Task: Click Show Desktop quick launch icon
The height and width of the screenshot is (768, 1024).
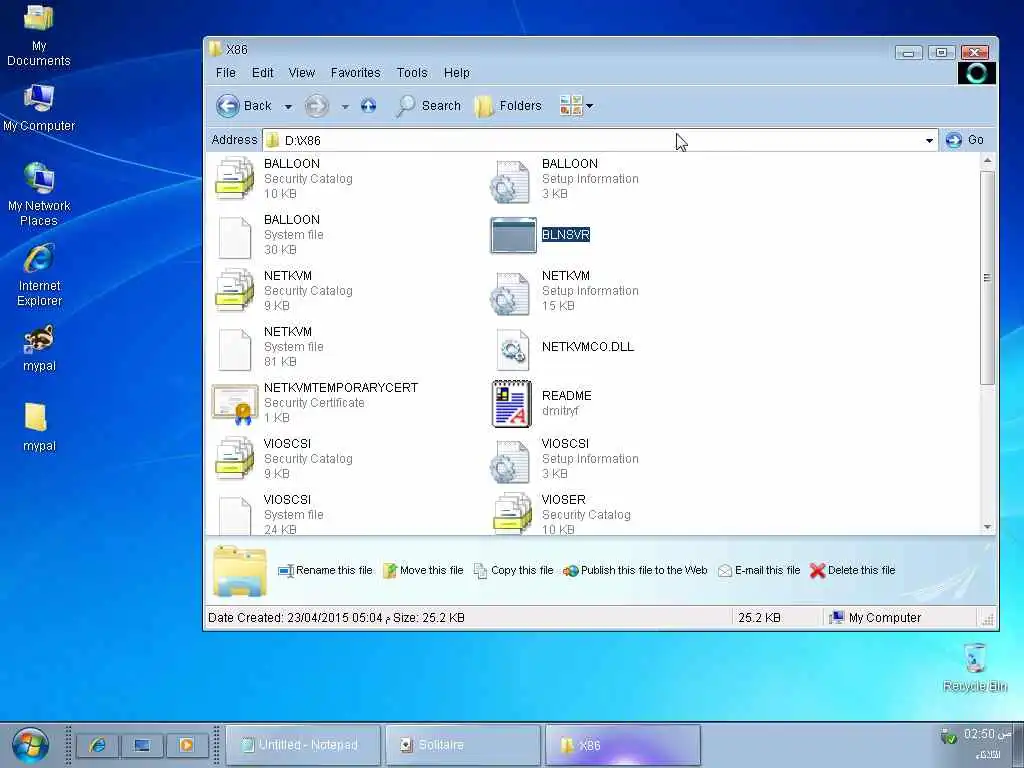Action: pyautogui.click(x=142, y=744)
